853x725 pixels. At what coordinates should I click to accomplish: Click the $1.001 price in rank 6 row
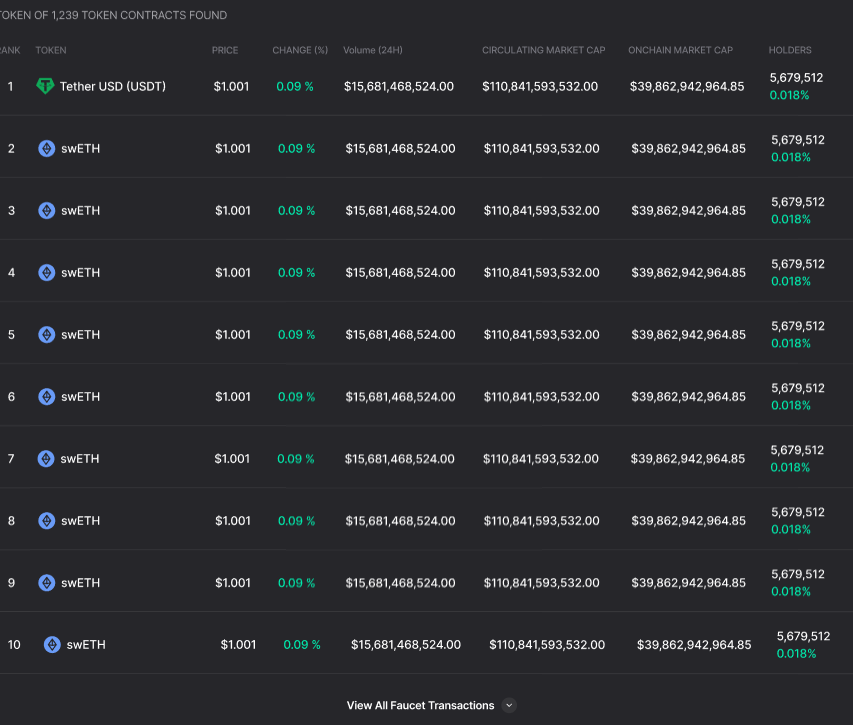233,396
